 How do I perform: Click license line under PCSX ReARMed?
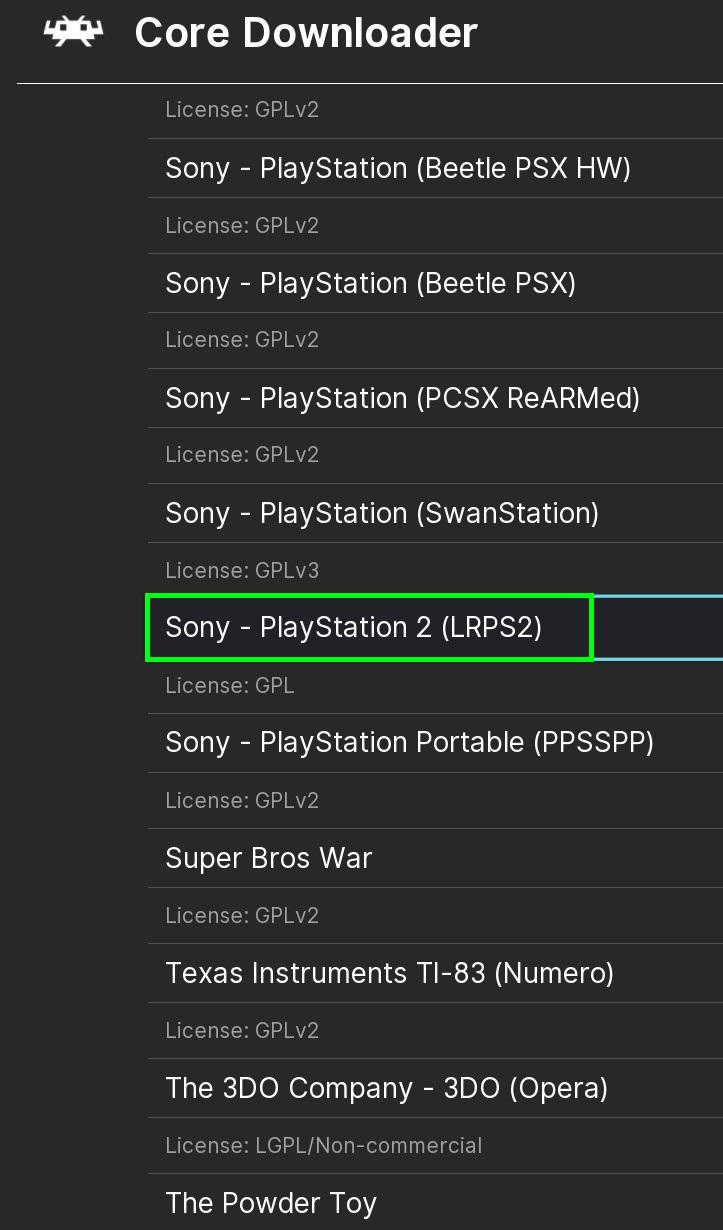coord(242,455)
